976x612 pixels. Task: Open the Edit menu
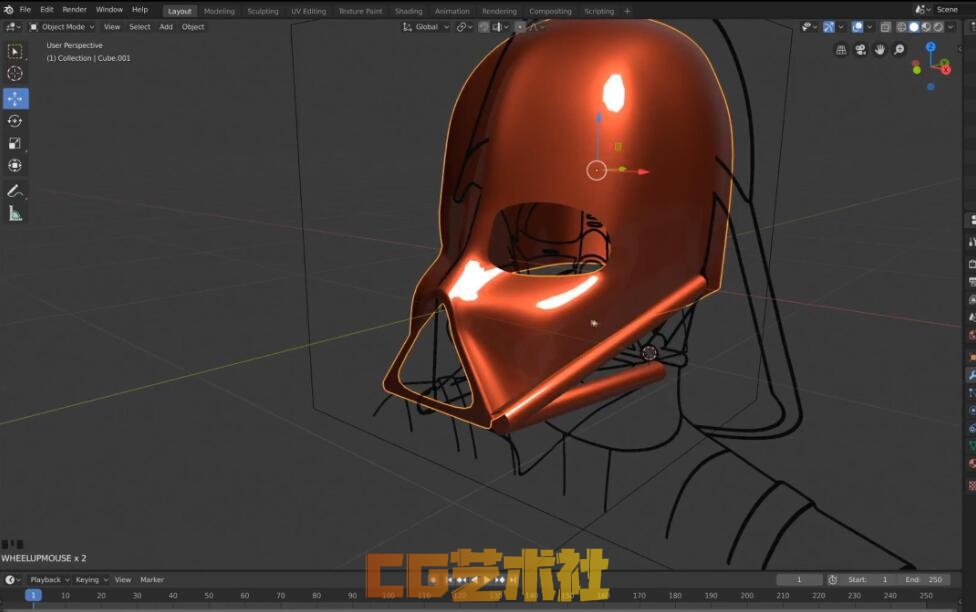point(47,9)
